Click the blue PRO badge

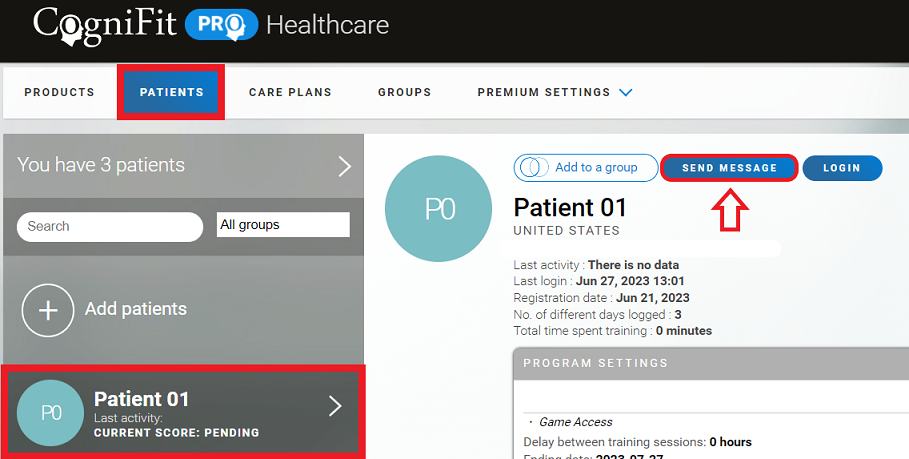221,24
